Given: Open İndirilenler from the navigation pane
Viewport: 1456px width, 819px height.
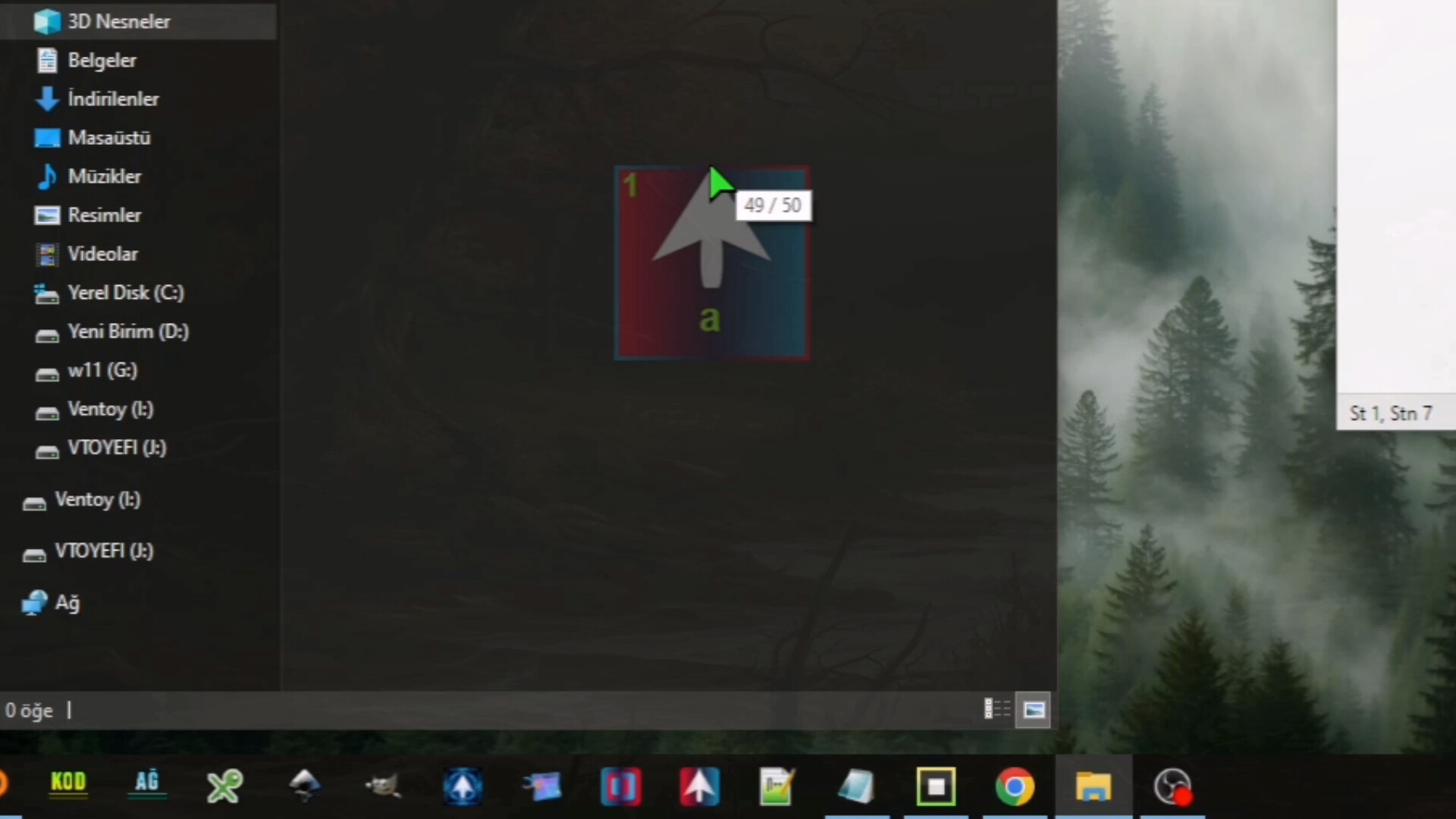Looking at the screenshot, I should pyautogui.click(x=114, y=99).
